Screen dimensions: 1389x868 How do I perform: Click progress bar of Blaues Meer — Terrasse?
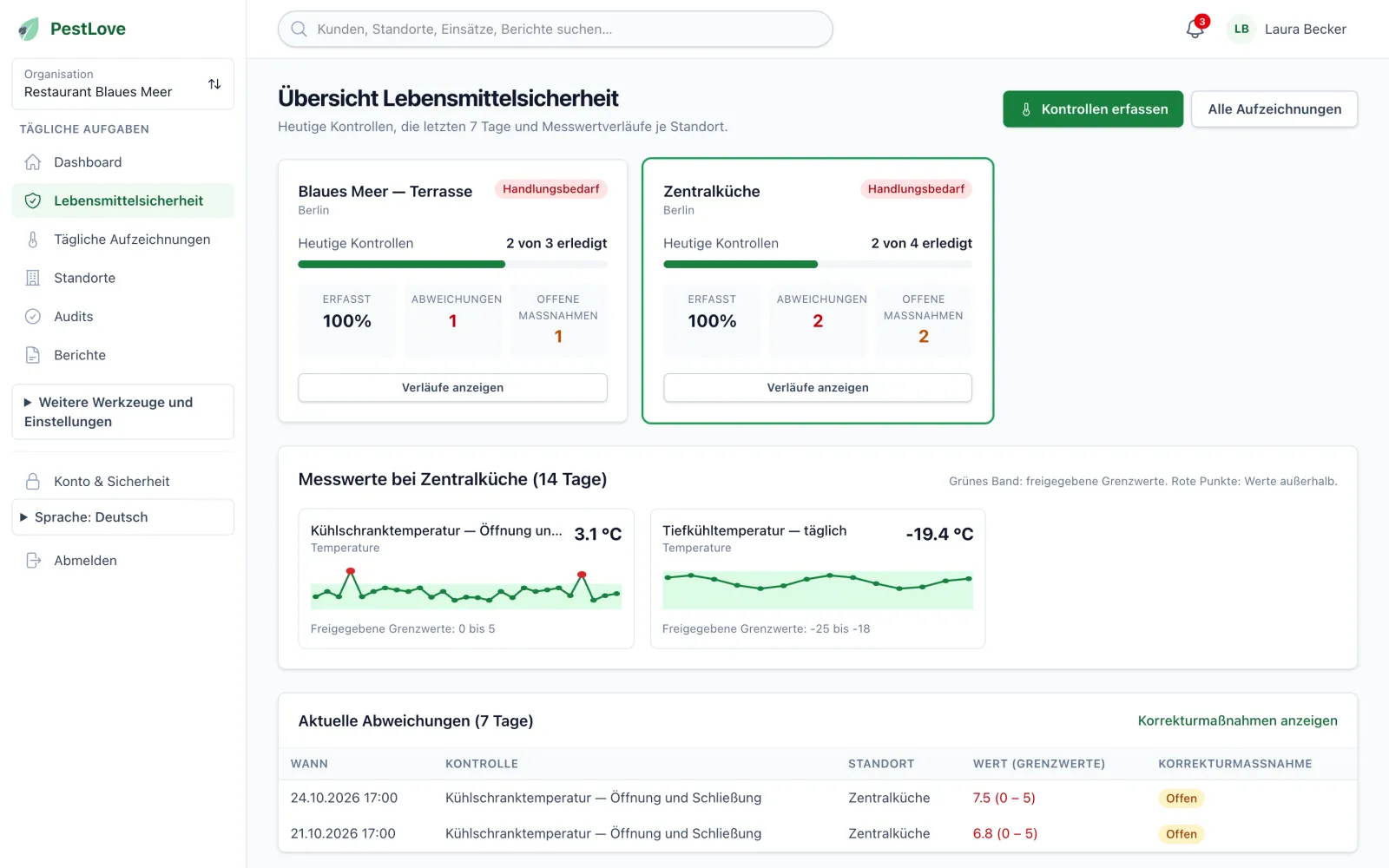[452, 265]
